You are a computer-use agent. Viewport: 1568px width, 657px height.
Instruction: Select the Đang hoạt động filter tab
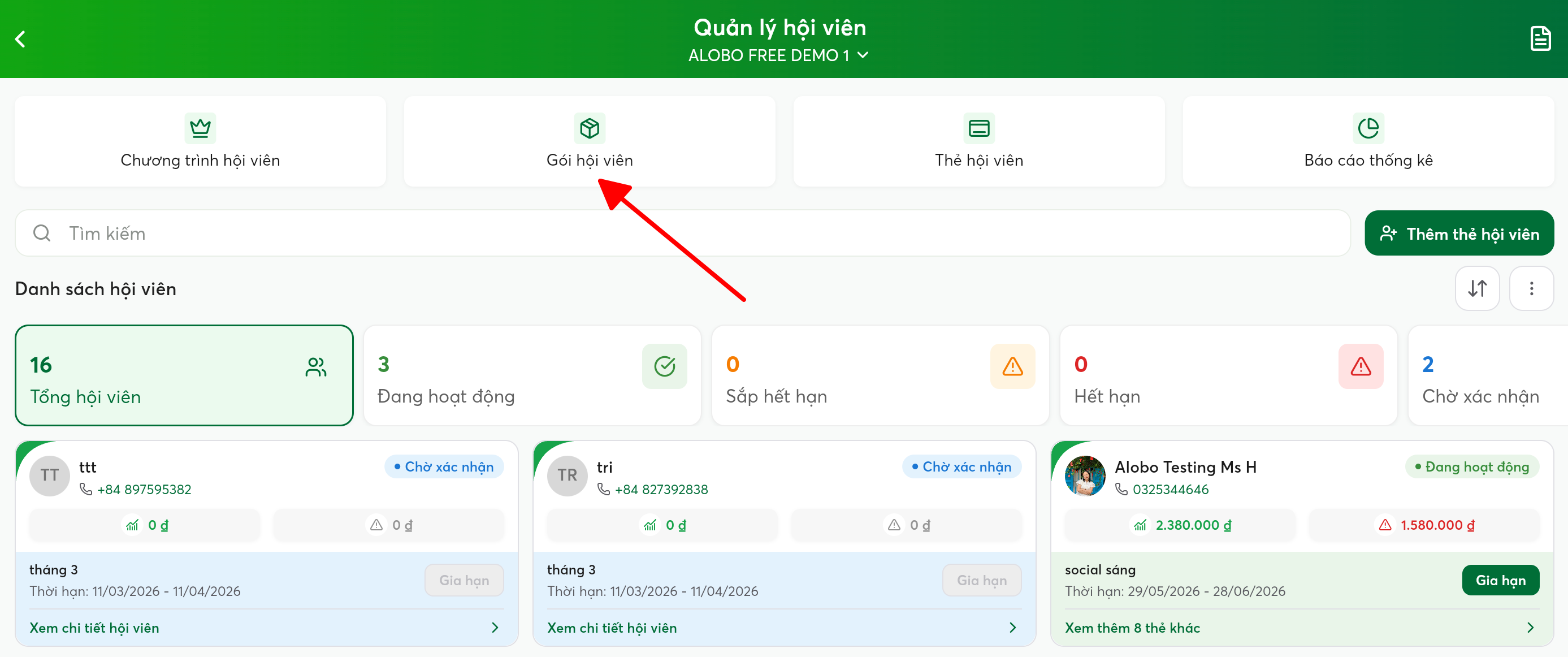click(532, 375)
